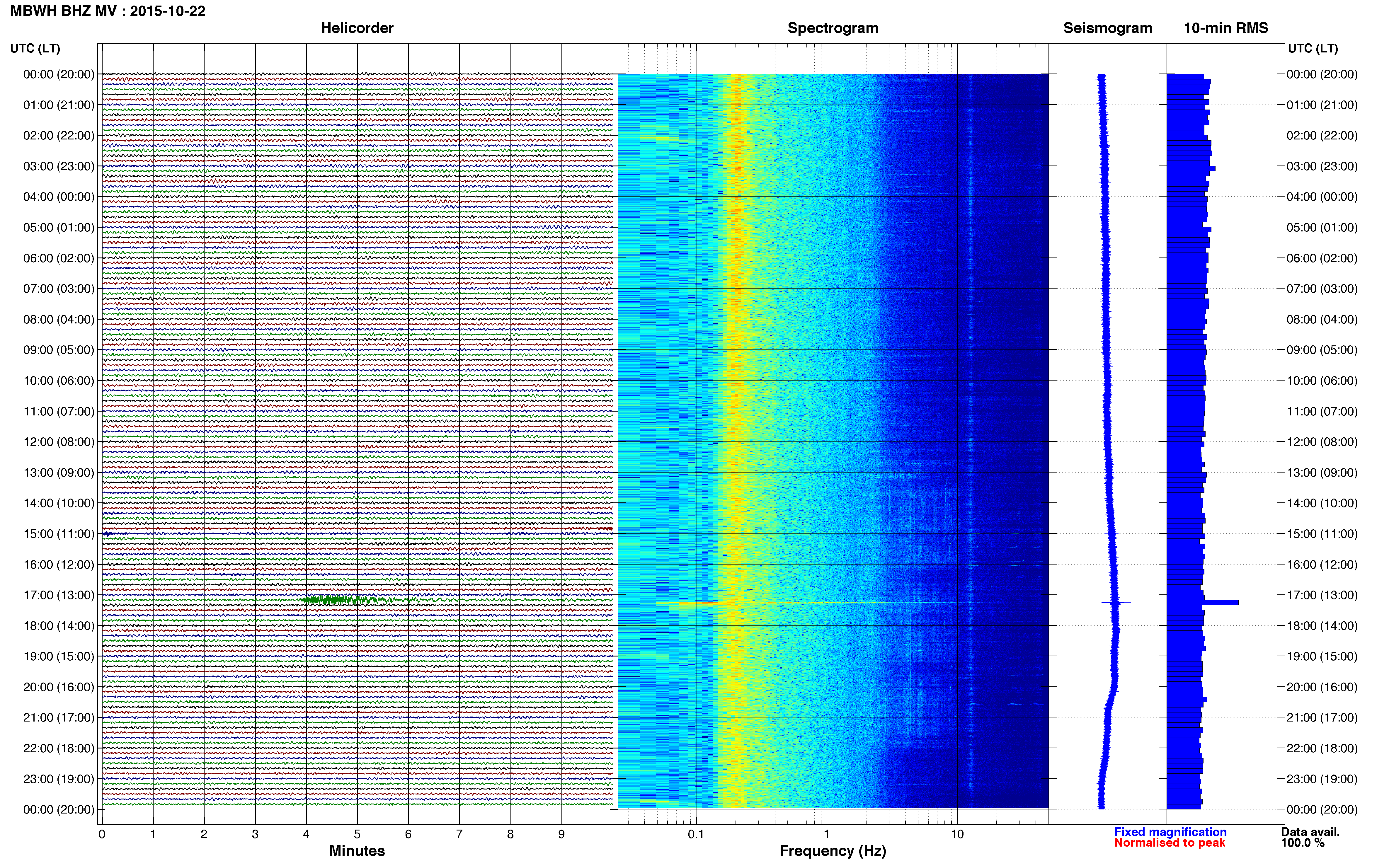
Task: Click left time label '21:00 (17:00)'
Action: pyautogui.click(x=59, y=718)
